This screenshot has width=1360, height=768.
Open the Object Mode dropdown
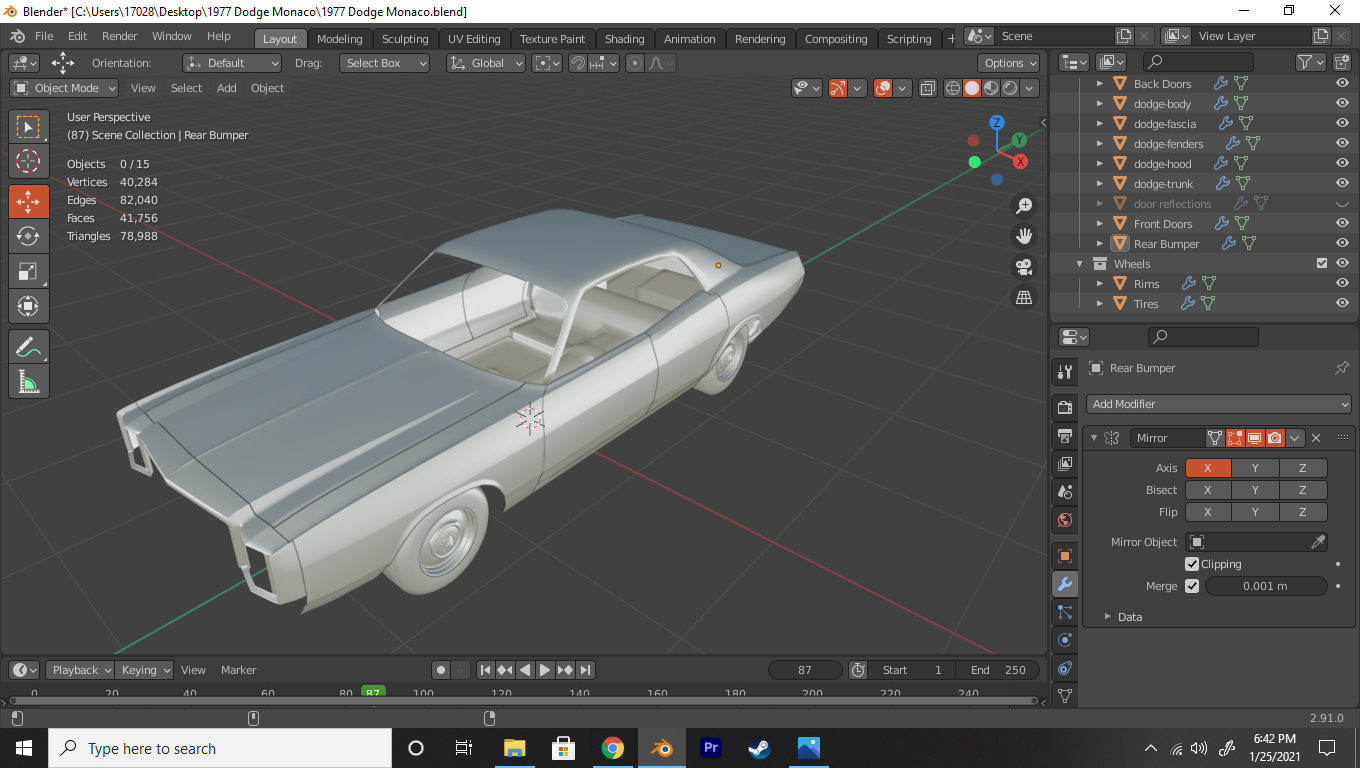(x=65, y=88)
